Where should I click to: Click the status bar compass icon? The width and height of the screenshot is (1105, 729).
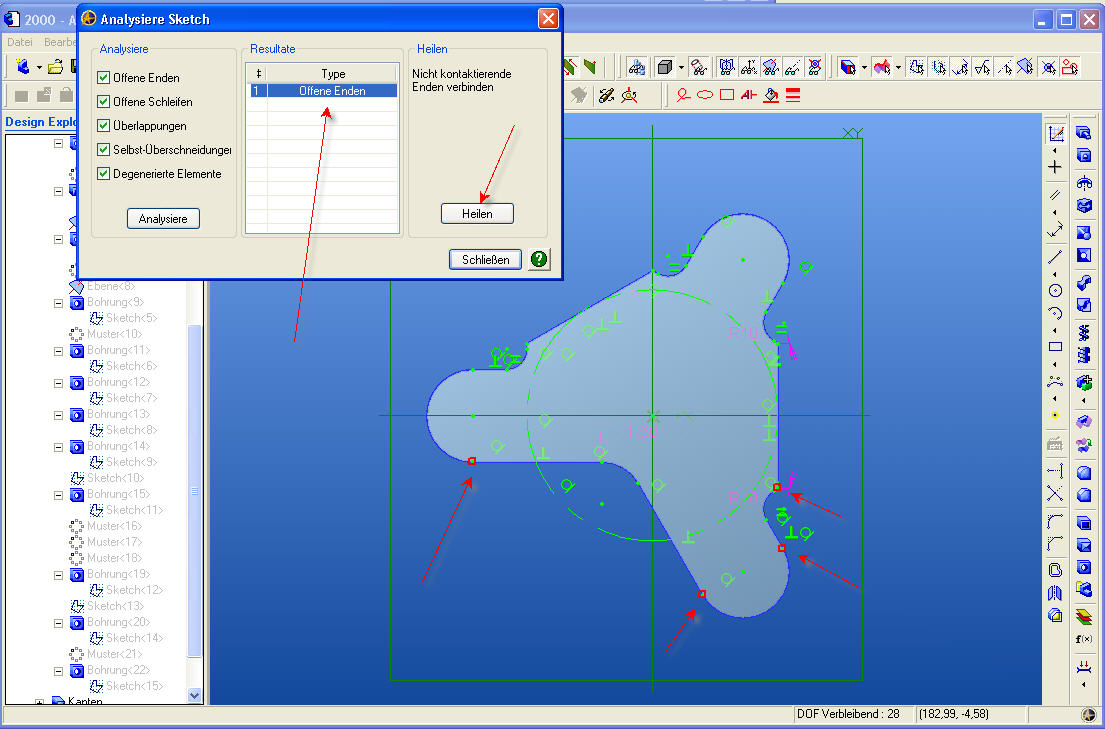tap(1089, 713)
